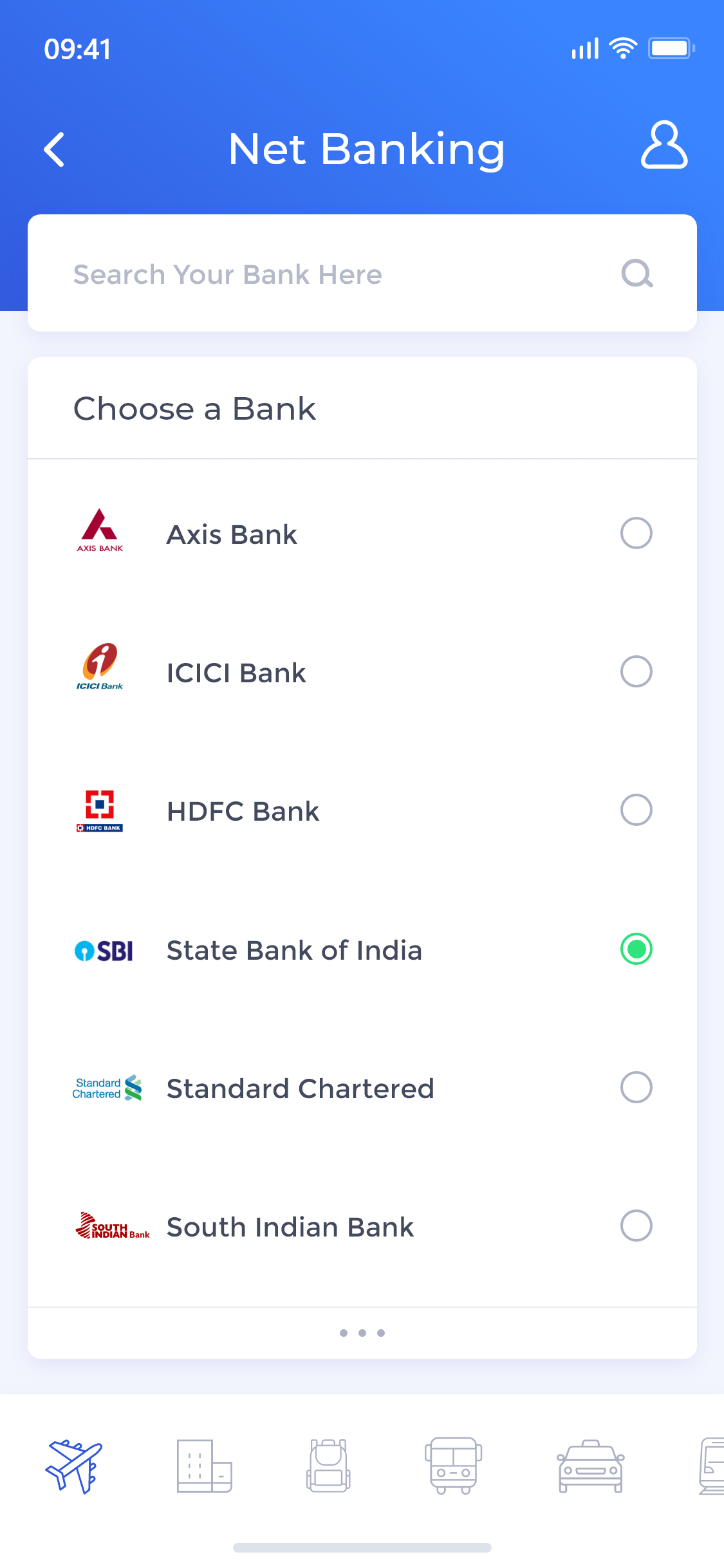Tap the SBI logo
This screenshot has width=724, height=1568.
pyautogui.click(x=104, y=951)
